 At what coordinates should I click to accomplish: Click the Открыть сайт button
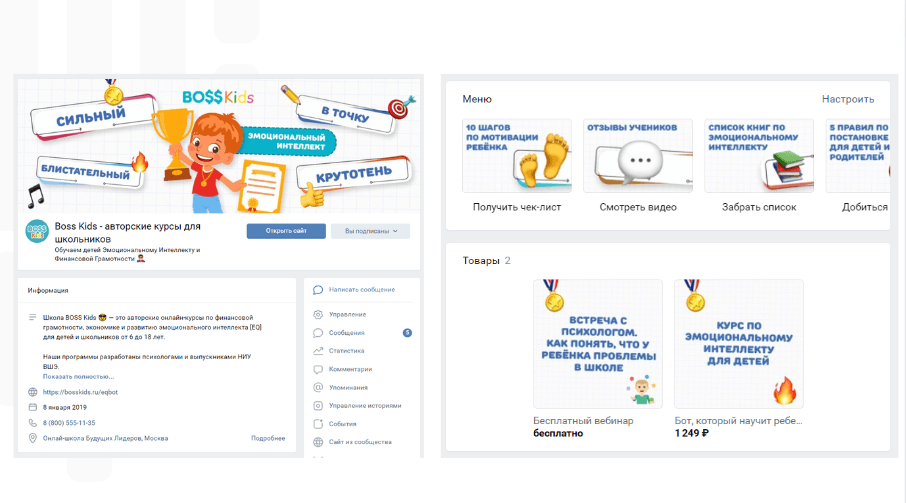(286, 231)
